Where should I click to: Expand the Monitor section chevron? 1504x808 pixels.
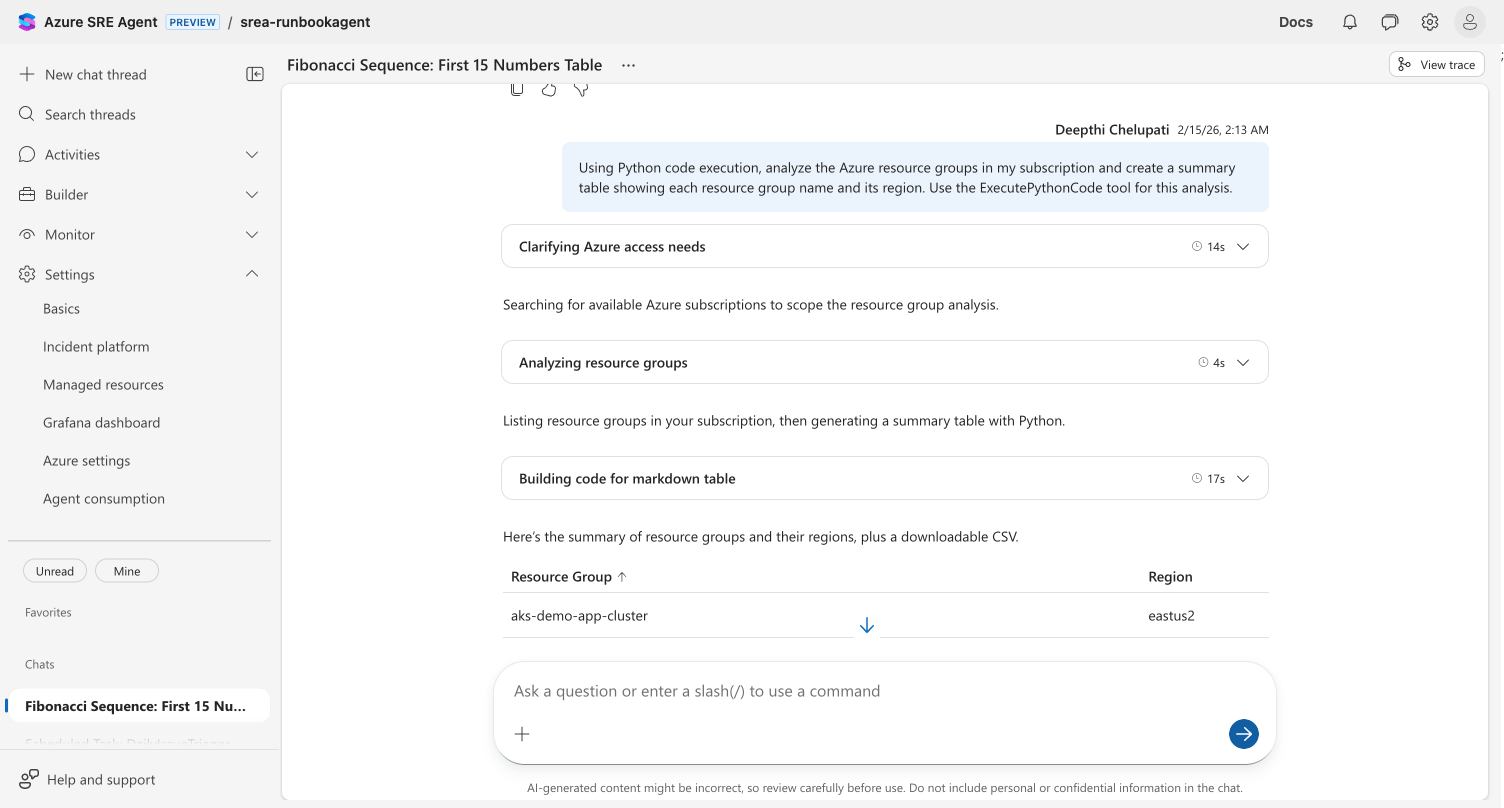pyautogui.click(x=252, y=234)
